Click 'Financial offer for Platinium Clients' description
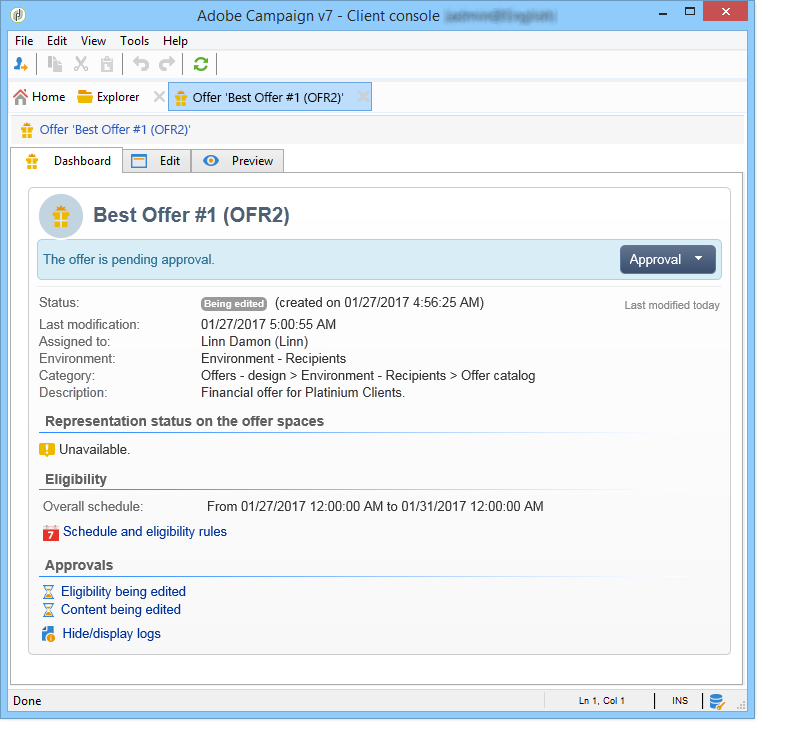 click(x=303, y=393)
